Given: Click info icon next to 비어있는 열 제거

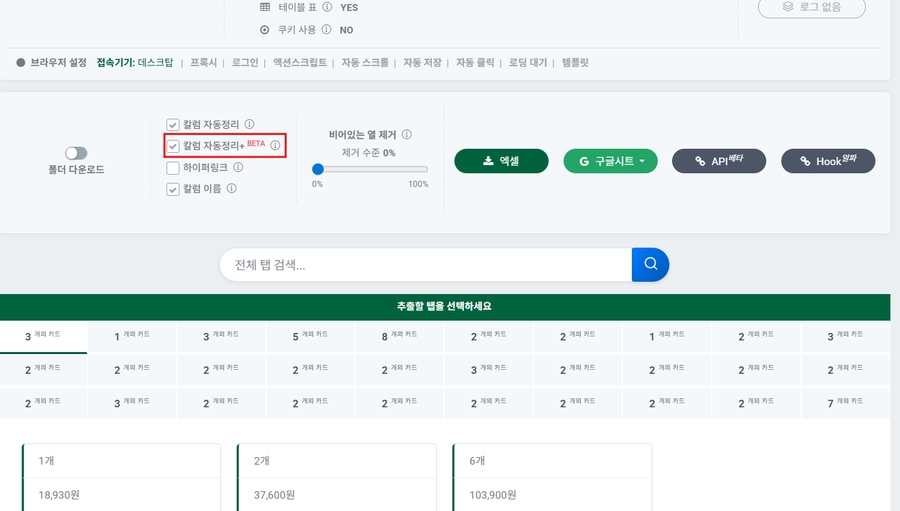Looking at the screenshot, I should tap(407, 134).
